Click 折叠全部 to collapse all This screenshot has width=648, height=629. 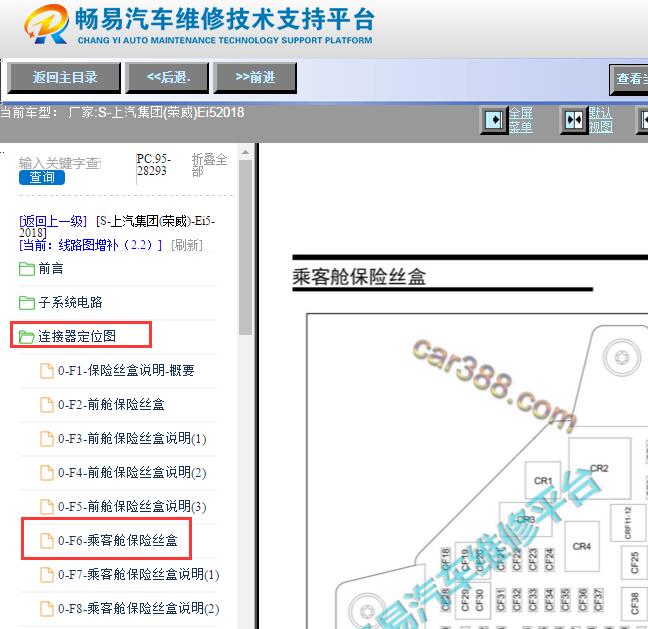tap(209, 164)
